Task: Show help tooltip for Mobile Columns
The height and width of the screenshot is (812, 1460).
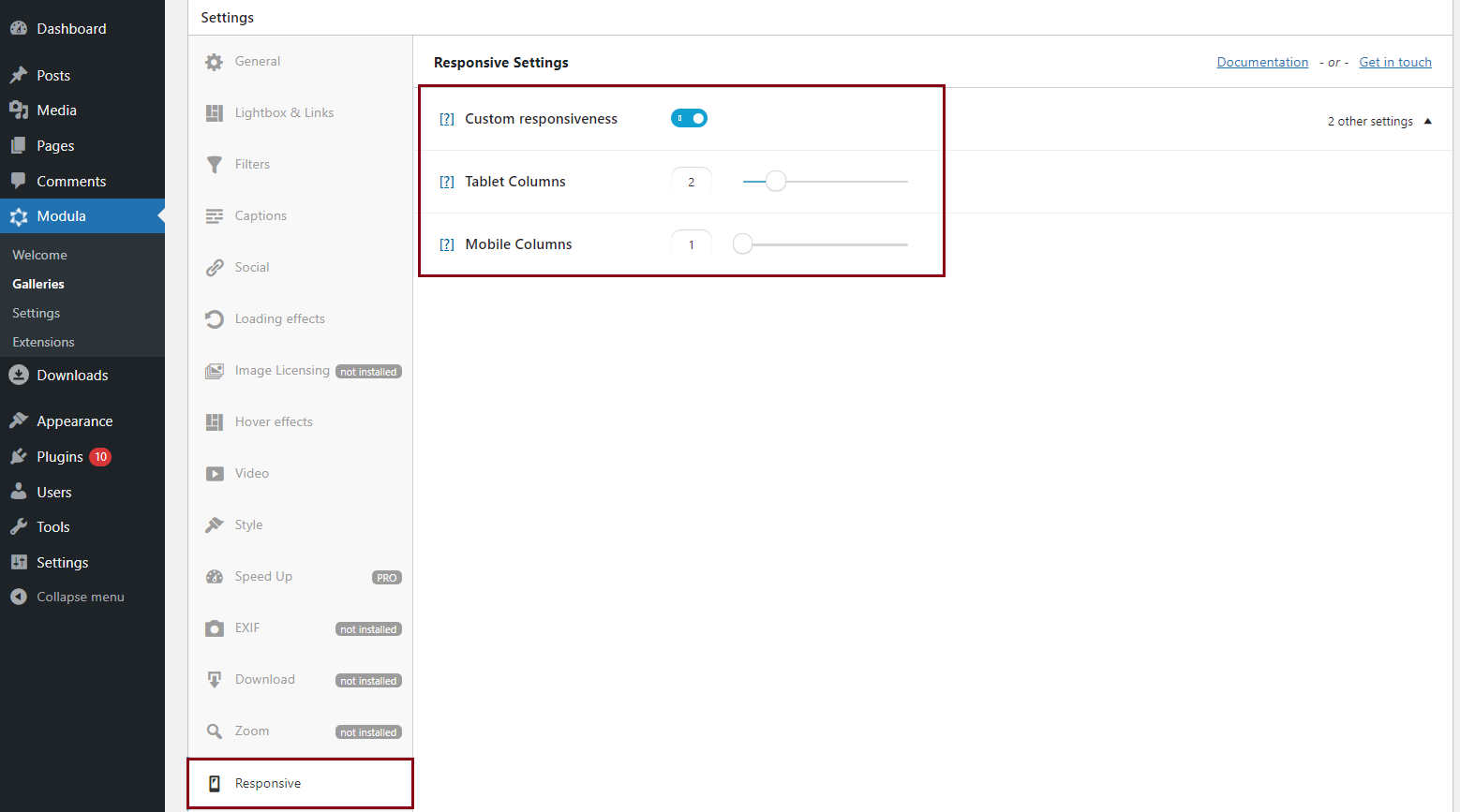Action: coord(447,244)
